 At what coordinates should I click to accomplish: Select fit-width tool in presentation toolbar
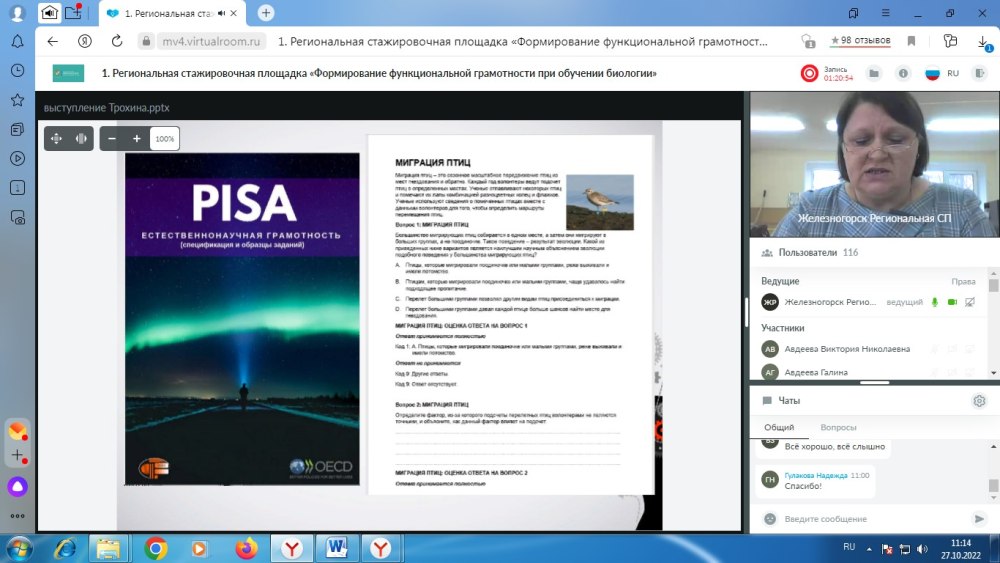coord(81,138)
